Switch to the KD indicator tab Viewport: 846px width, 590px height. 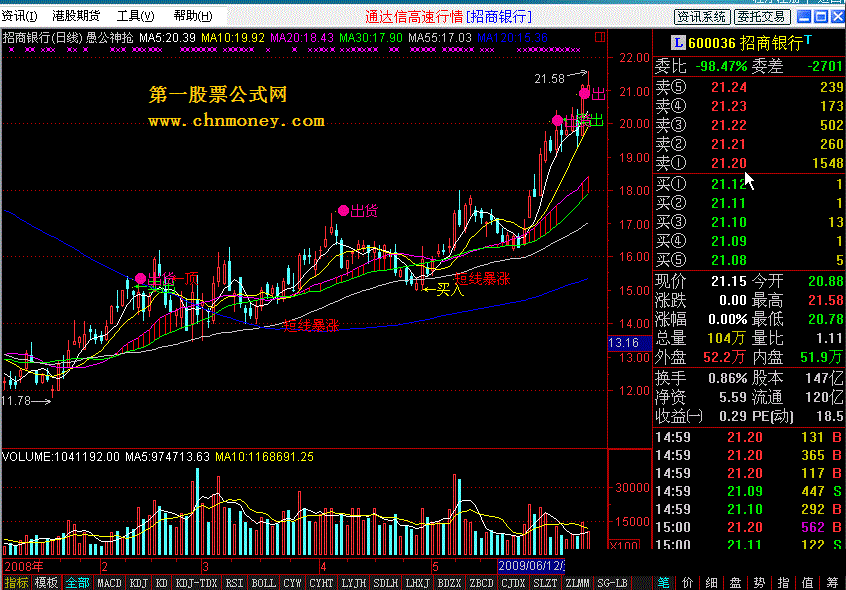pyautogui.click(x=161, y=583)
